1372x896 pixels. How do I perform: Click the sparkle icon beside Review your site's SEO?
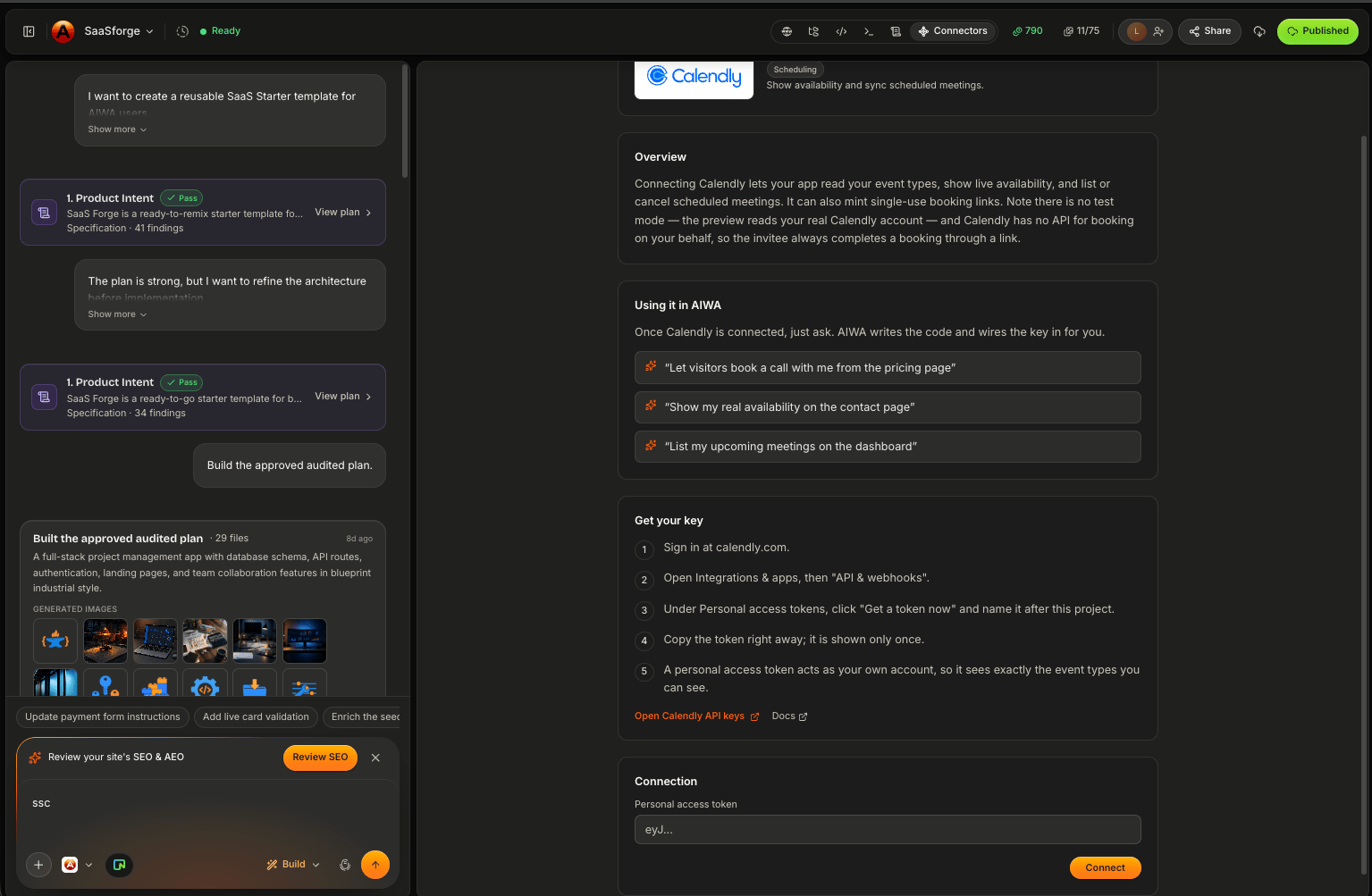click(35, 758)
